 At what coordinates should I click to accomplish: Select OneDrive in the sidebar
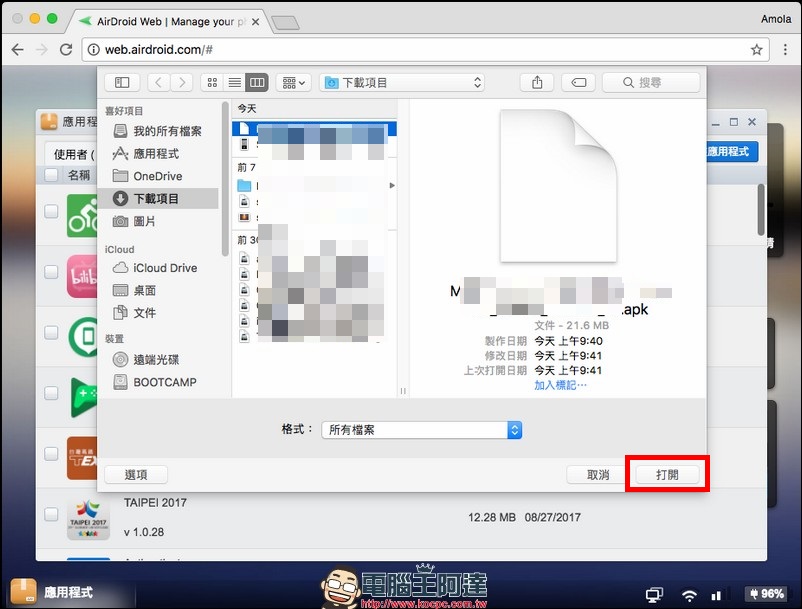pyautogui.click(x=159, y=176)
